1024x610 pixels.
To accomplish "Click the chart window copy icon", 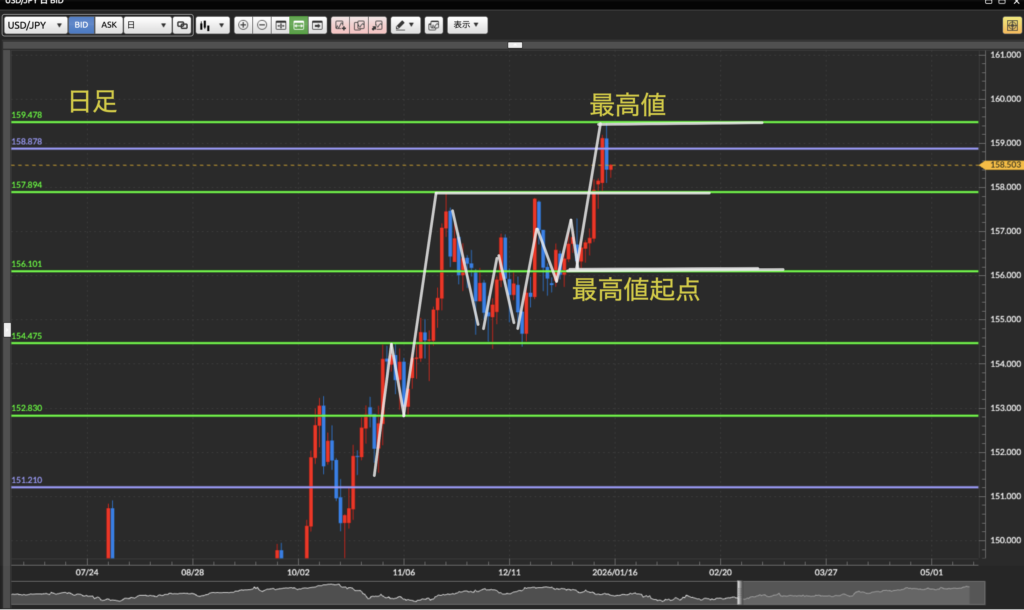I will (x=433, y=25).
